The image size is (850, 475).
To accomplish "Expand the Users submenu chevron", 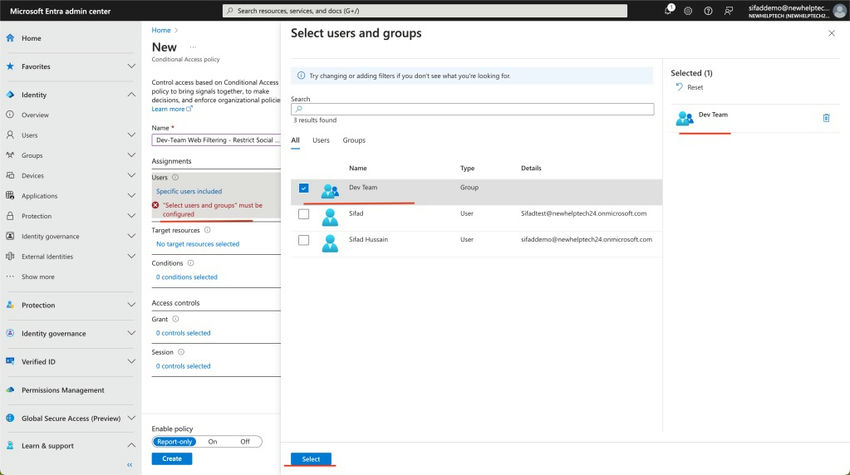I will (x=131, y=134).
